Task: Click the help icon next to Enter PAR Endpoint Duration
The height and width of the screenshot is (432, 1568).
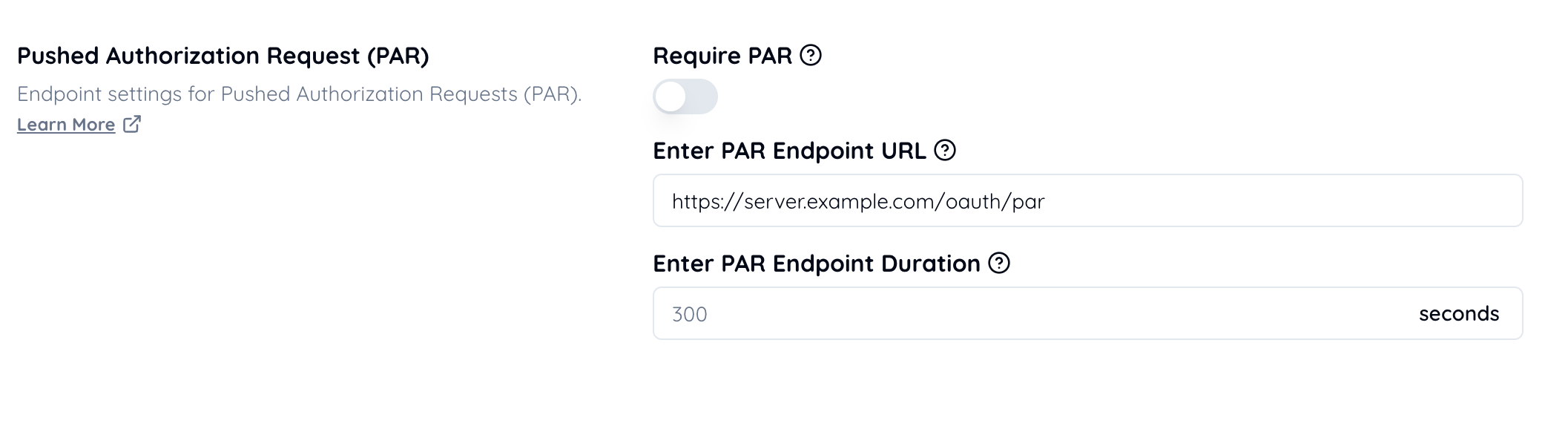Action: pos(999,264)
